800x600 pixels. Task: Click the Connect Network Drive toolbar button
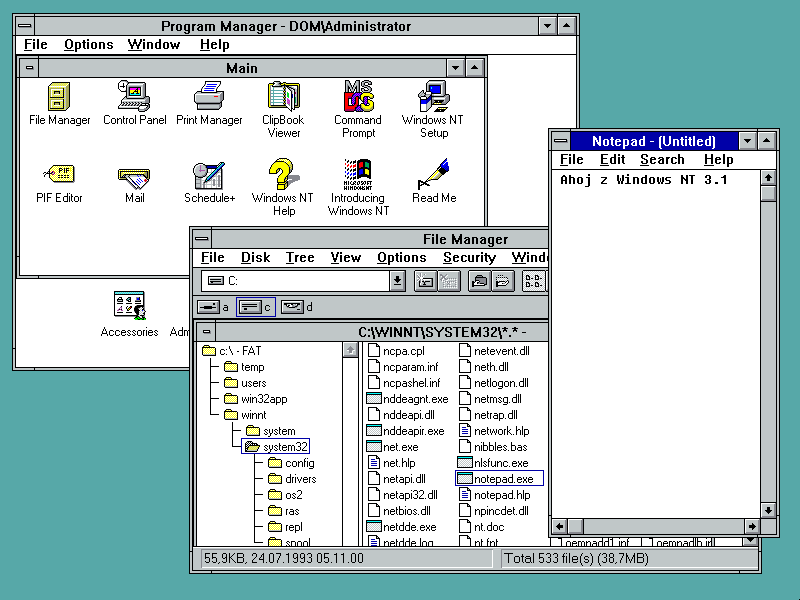tap(424, 281)
